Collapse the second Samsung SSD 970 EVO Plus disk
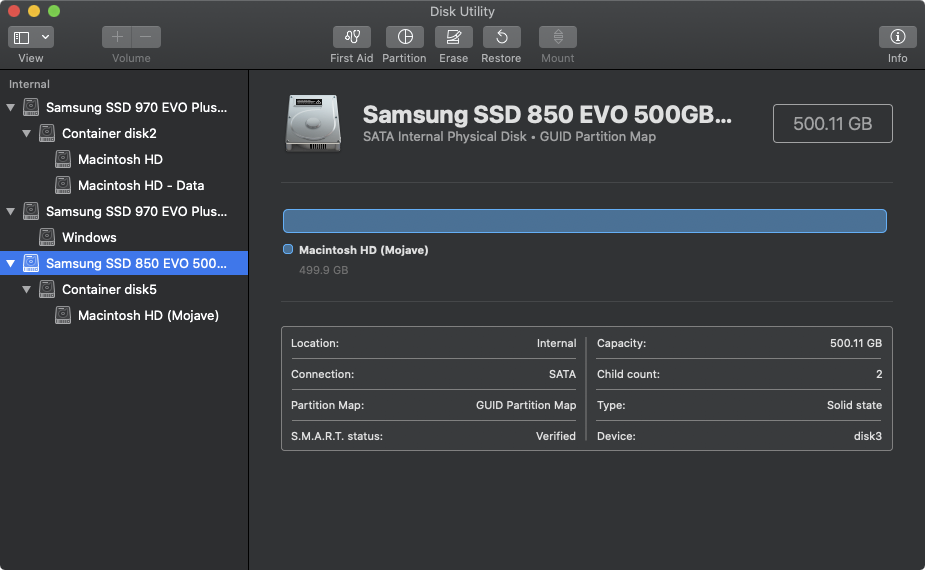925x570 pixels. (11, 211)
